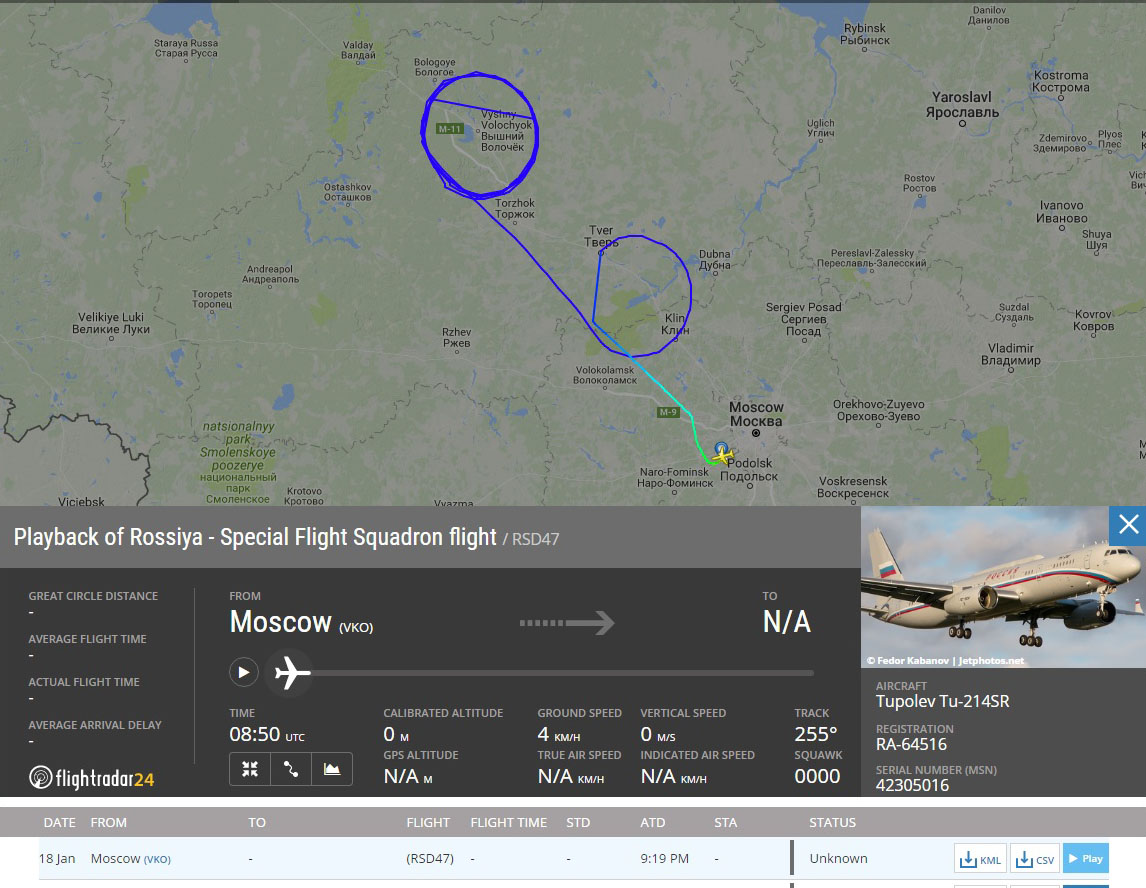
Task: Start playback with the circular play button
Action: point(243,672)
